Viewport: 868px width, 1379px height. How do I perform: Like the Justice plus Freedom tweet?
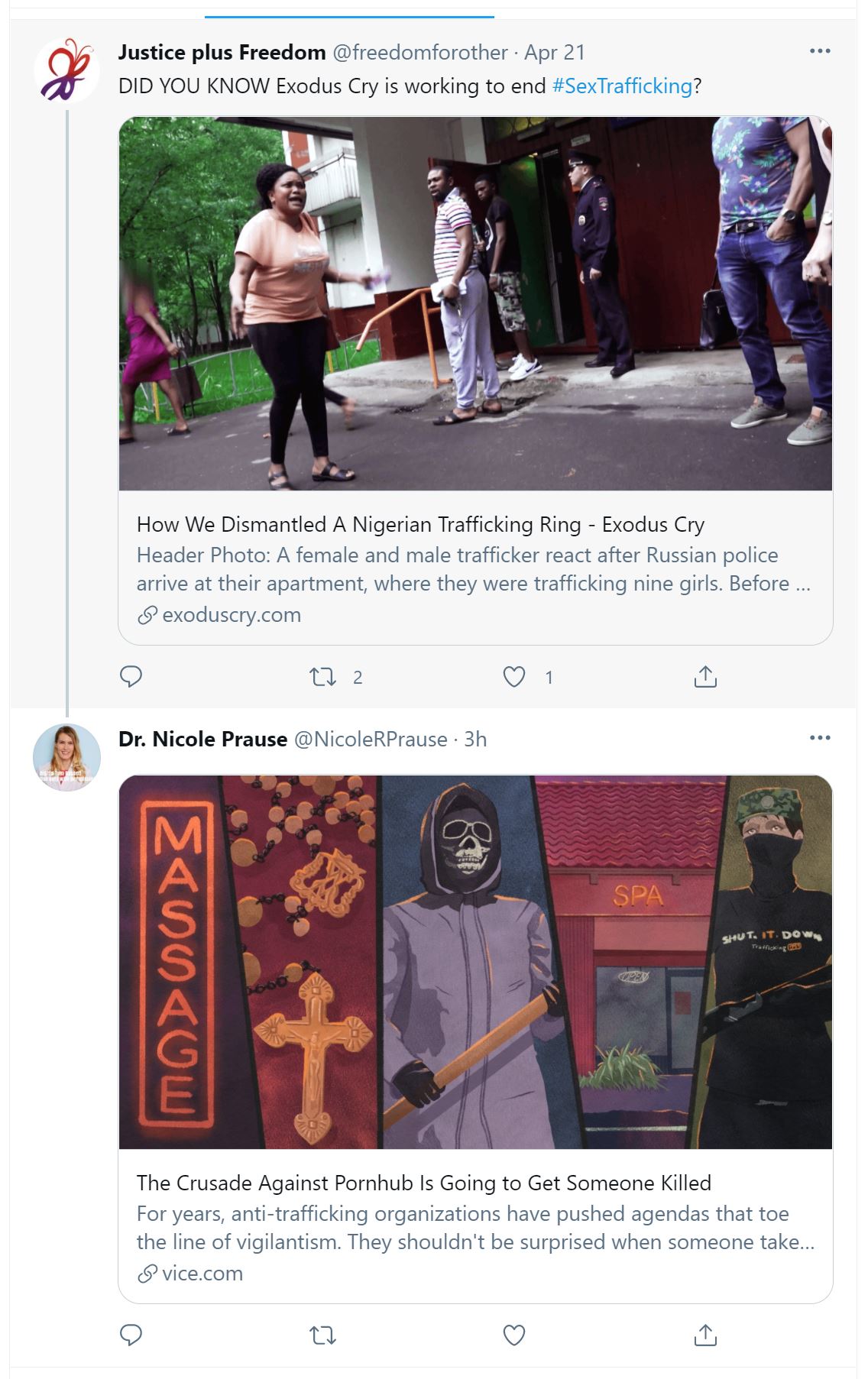514,677
